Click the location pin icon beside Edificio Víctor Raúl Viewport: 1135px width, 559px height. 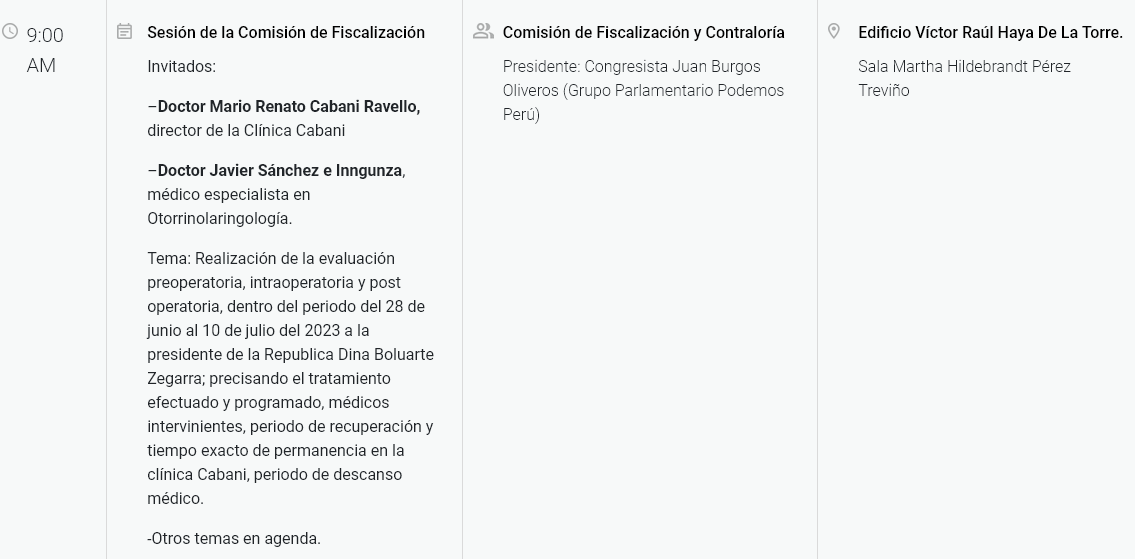[x=834, y=31]
